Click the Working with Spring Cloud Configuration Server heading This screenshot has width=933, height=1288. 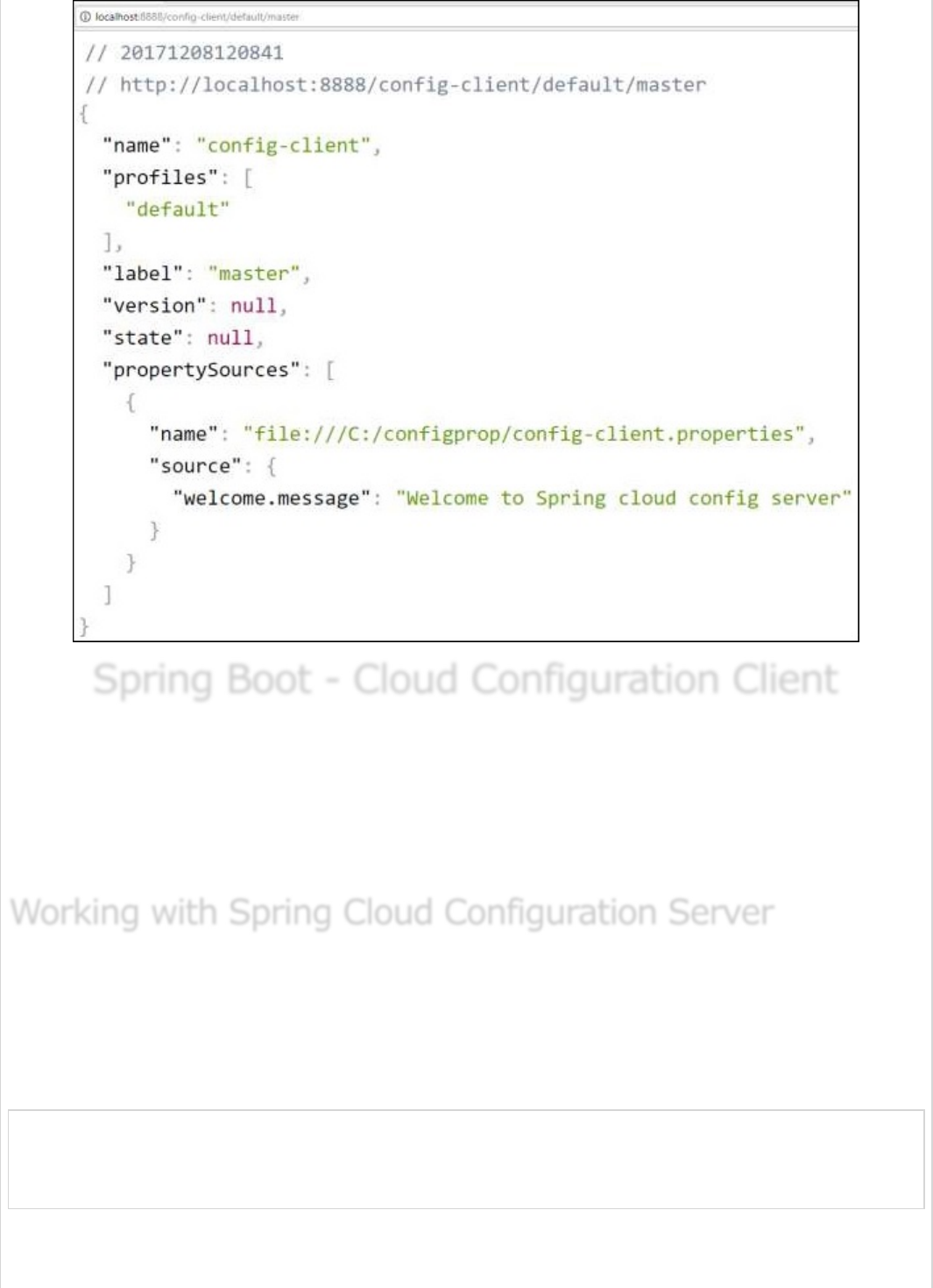point(392,914)
